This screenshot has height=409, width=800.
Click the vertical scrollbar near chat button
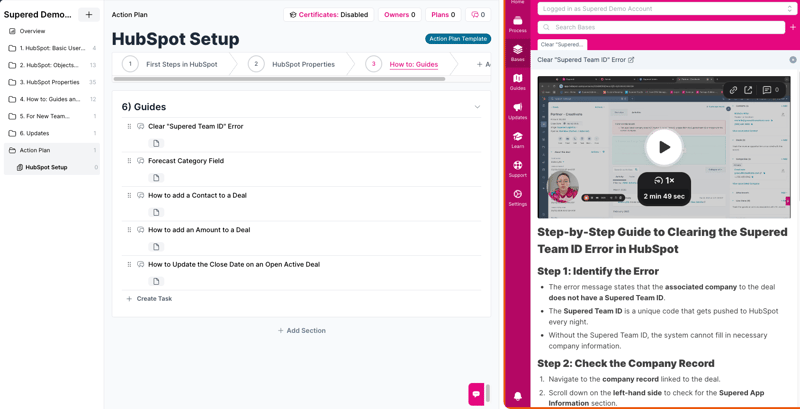coord(488,394)
